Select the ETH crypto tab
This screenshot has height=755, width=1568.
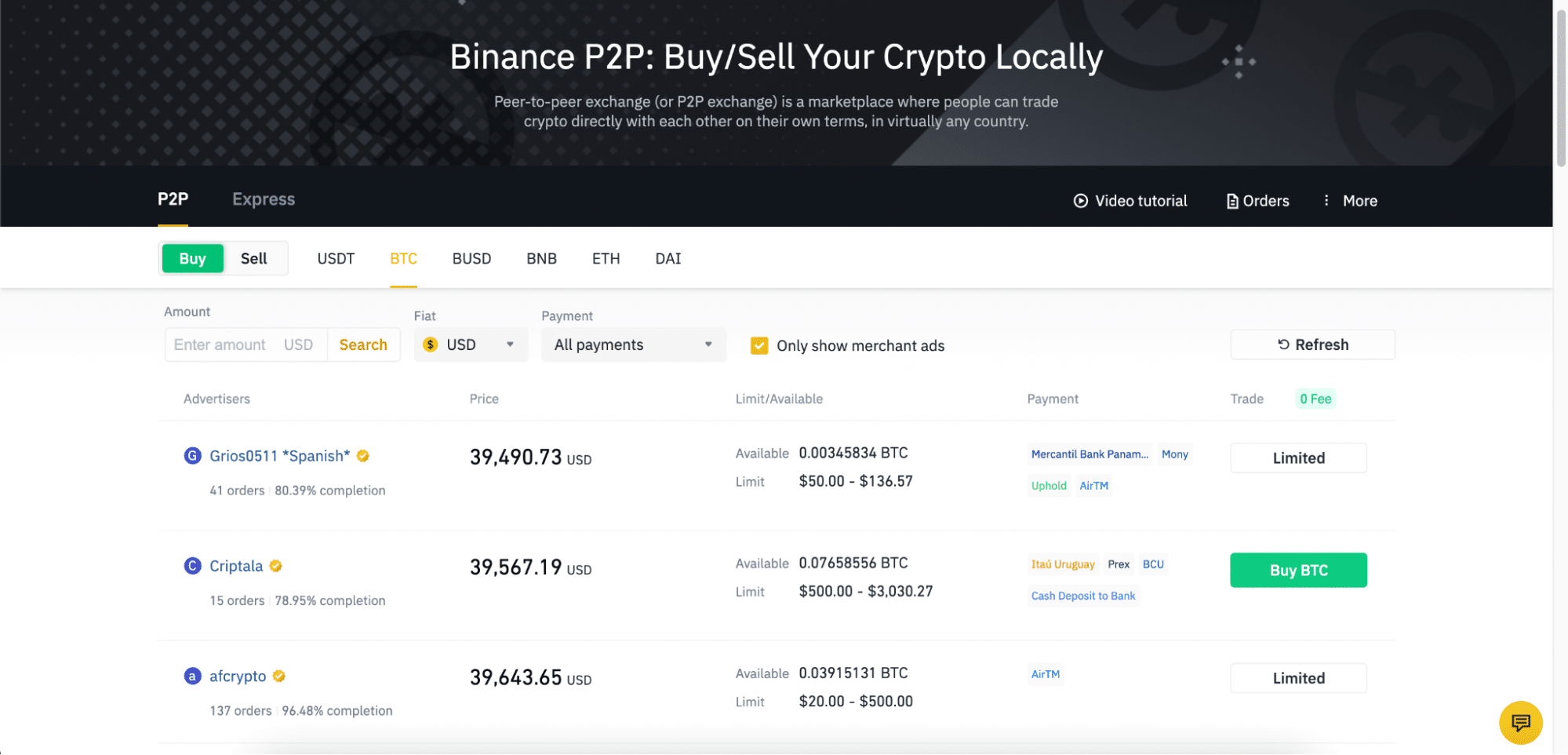tap(606, 258)
